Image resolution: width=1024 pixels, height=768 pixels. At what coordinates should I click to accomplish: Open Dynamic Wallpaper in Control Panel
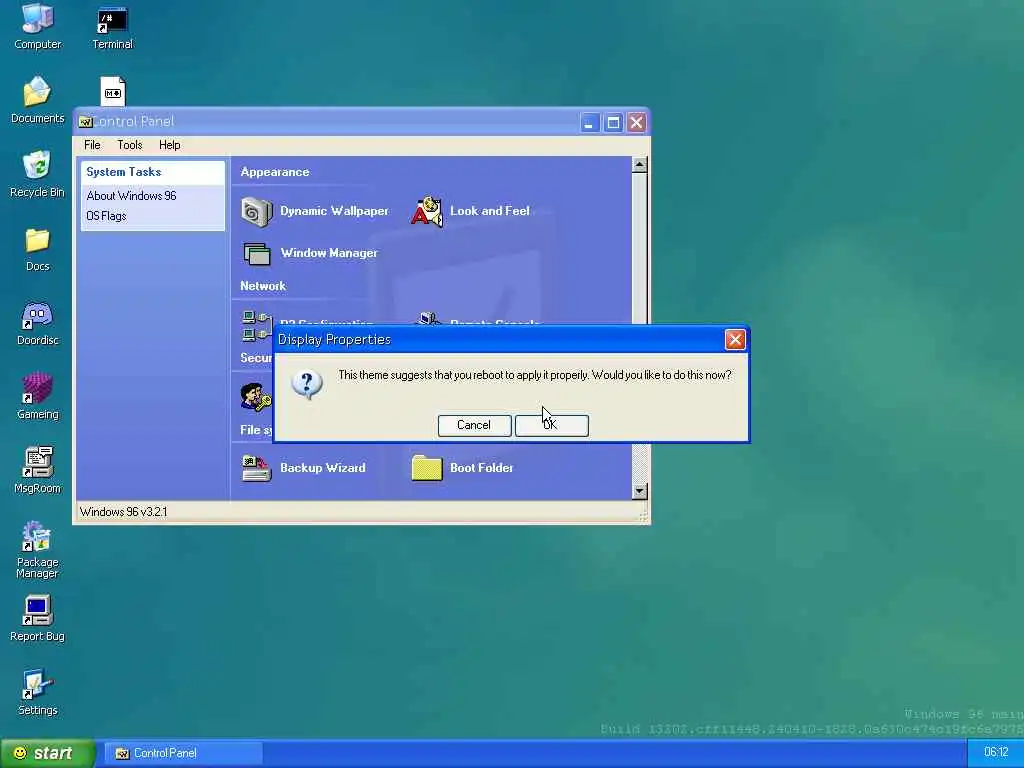pos(315,211)
